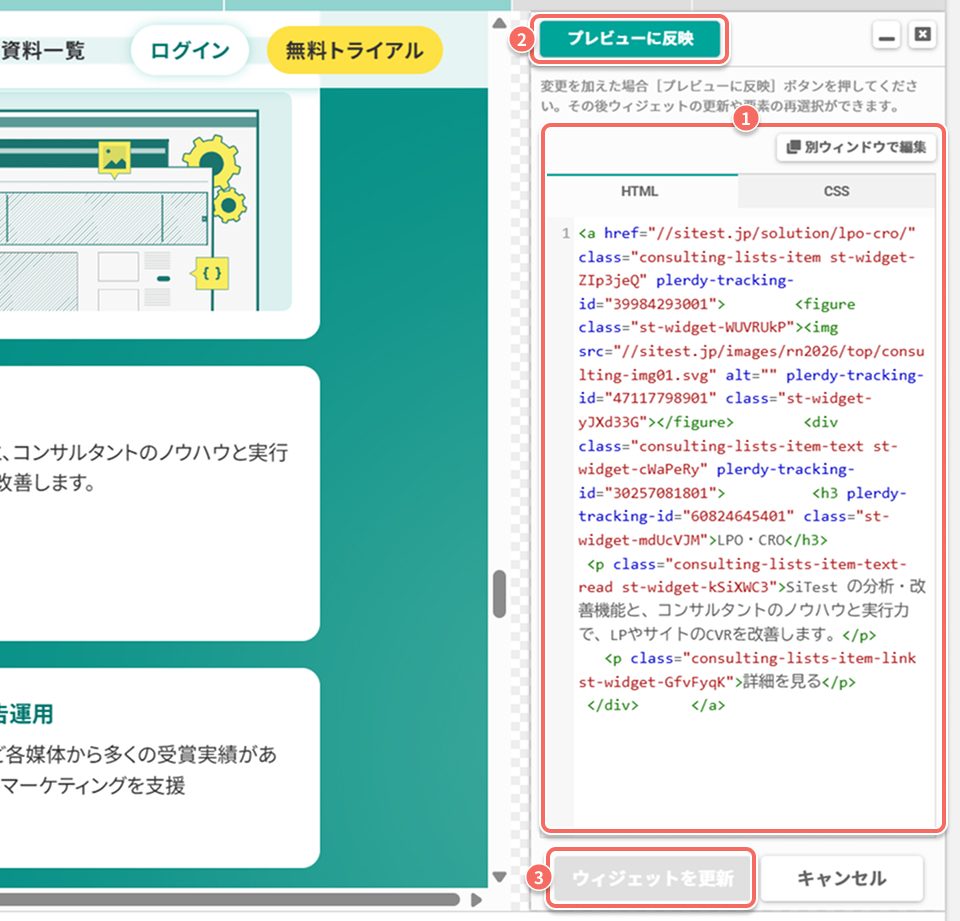Minimize the widget editor panel
This screenshot has width=960, height=921.
(x=886, y=36)
